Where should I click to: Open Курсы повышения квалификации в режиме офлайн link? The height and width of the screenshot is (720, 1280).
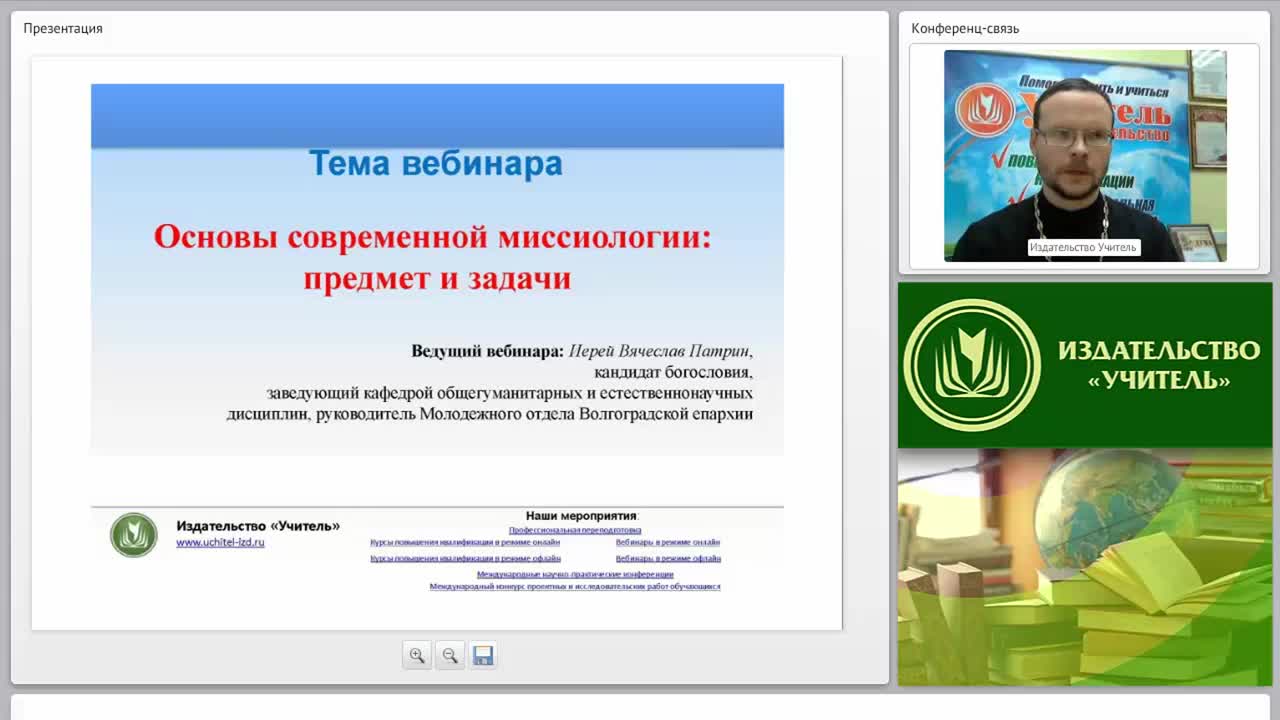pos(465,558)
